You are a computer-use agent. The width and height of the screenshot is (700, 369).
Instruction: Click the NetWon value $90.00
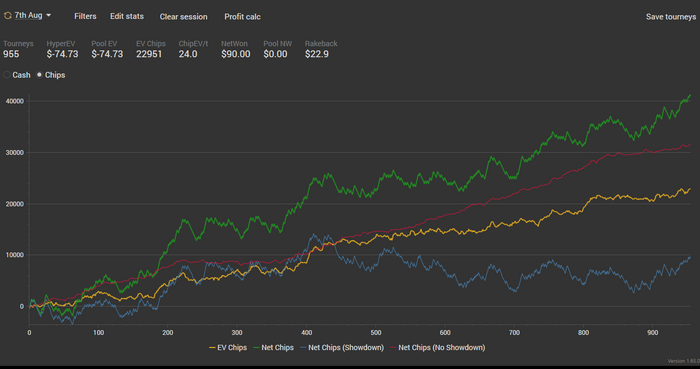[x=236, y=54]
